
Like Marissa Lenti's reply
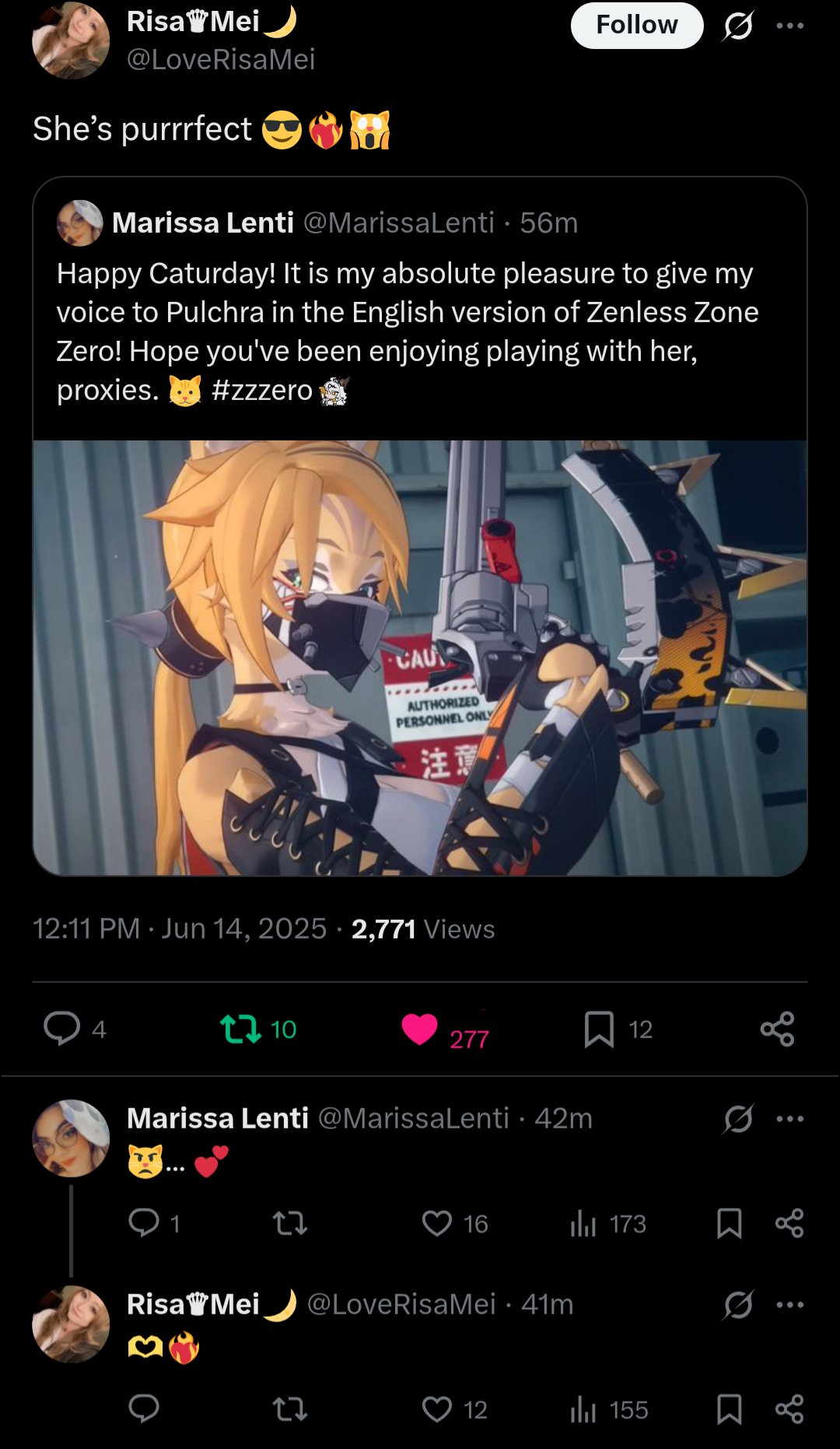pyautogui.click(x=437, y=1223)
